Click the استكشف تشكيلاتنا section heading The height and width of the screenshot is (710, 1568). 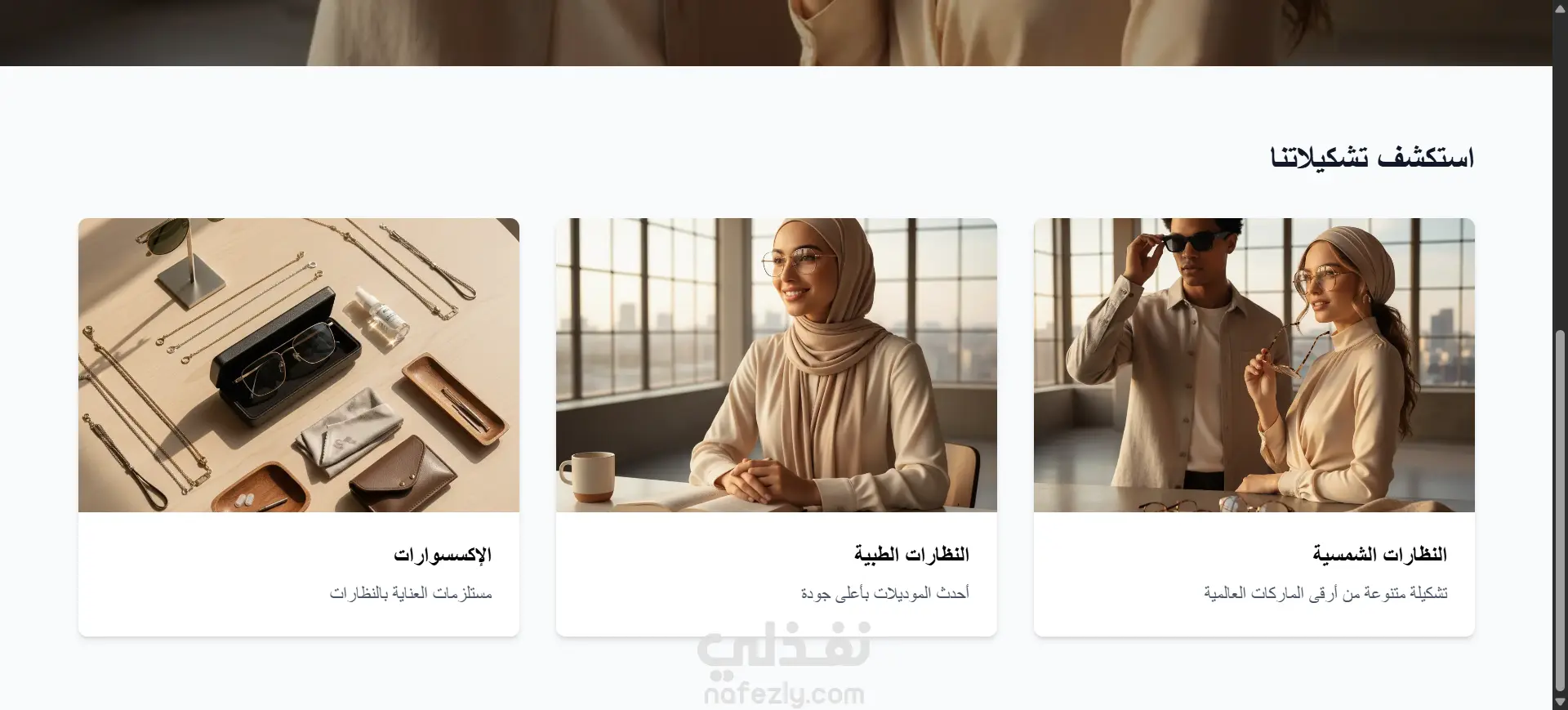pyautogui.click(x=1372, y=157)
